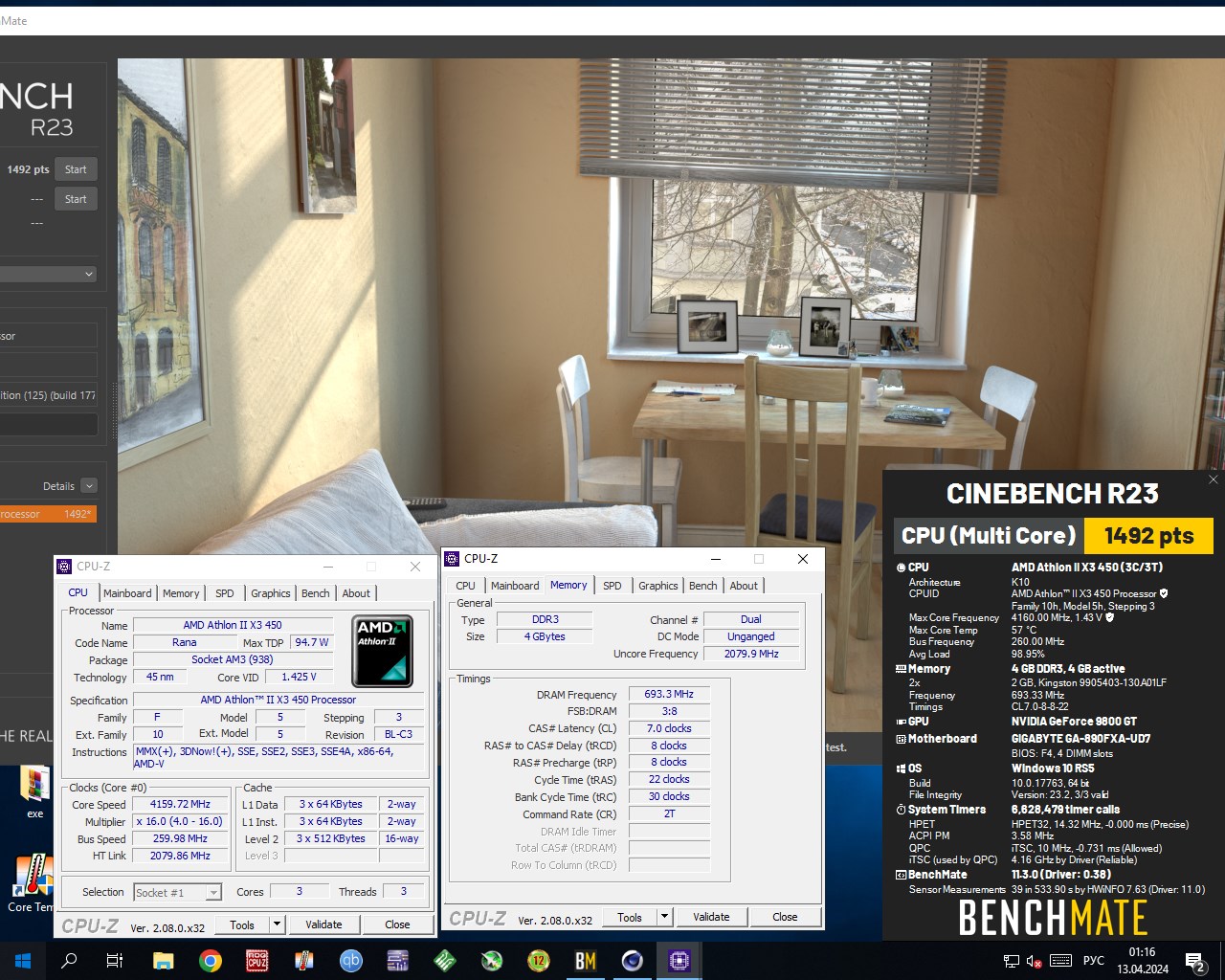Start Cinebench single core test
The image size is (1225, 980).
(76, 199)
